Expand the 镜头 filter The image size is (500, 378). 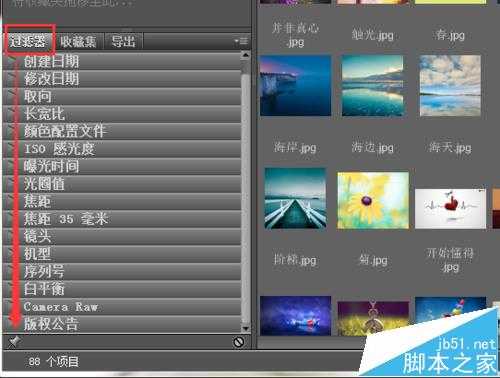tap(122, 236)
